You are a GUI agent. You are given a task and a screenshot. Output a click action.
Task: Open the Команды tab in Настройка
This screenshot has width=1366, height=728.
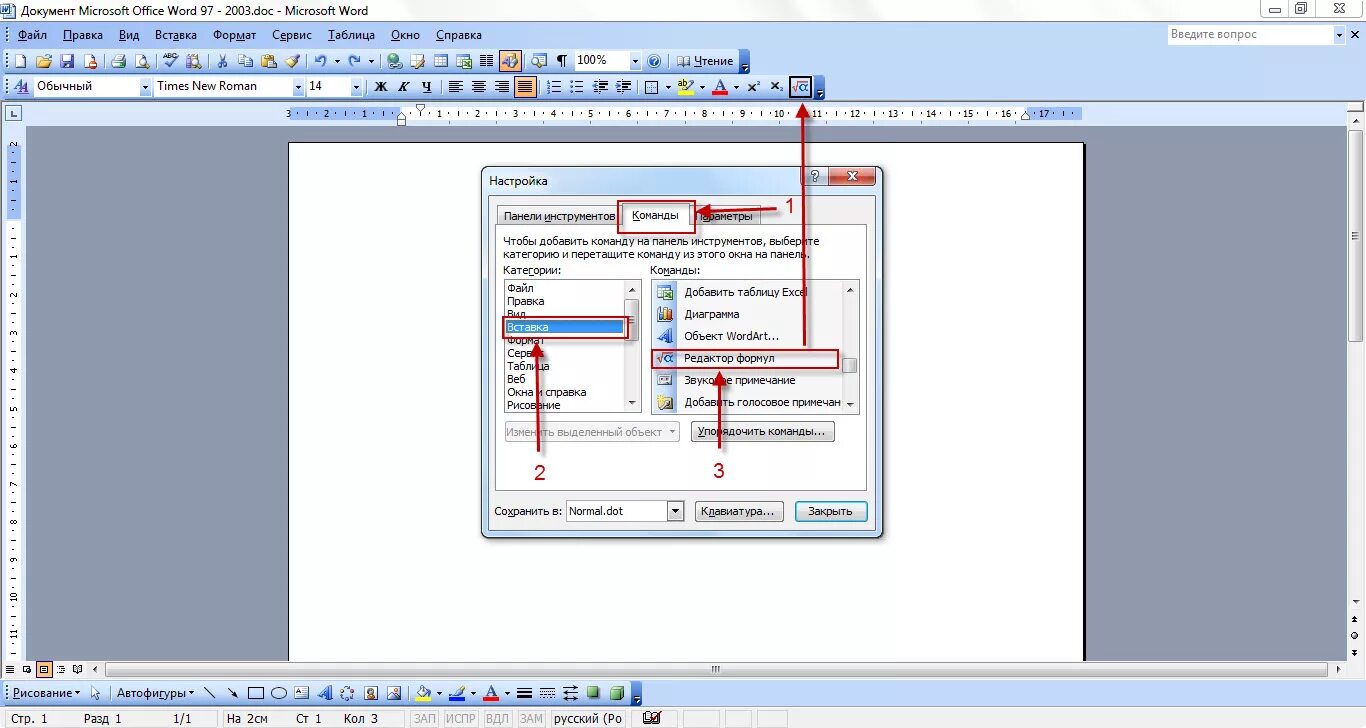[655, 215]
